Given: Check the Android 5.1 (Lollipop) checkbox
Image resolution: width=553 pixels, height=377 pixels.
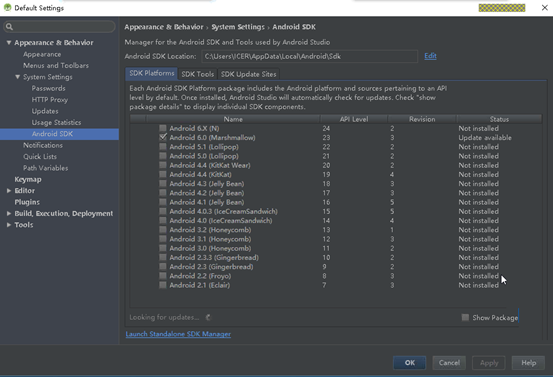Looking at the screenshot, I should pyautogui.click(x=163, y=146).
